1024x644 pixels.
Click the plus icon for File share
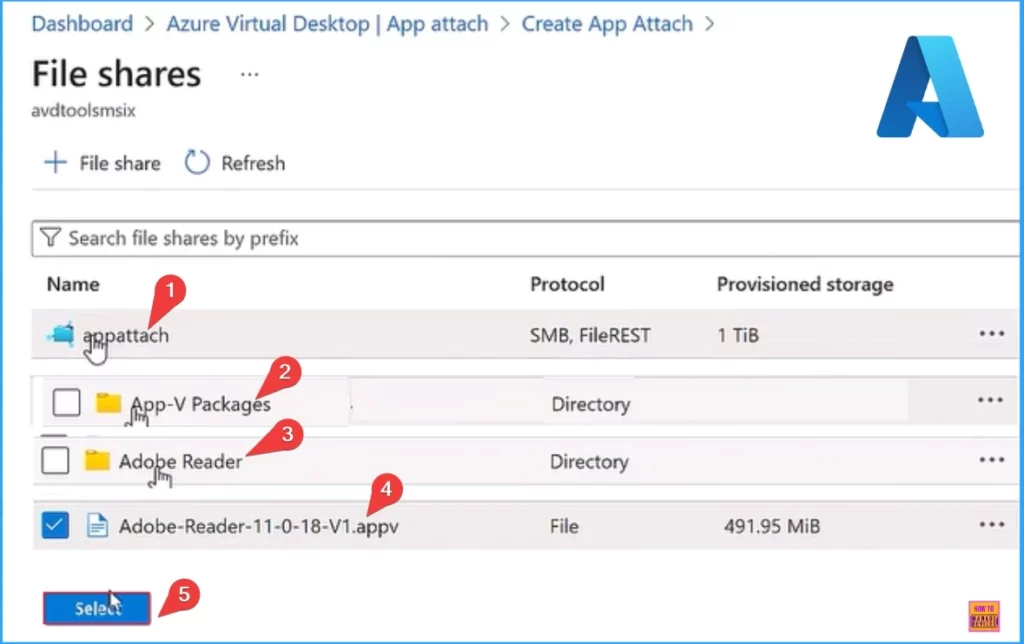click(x=56, y=163)
